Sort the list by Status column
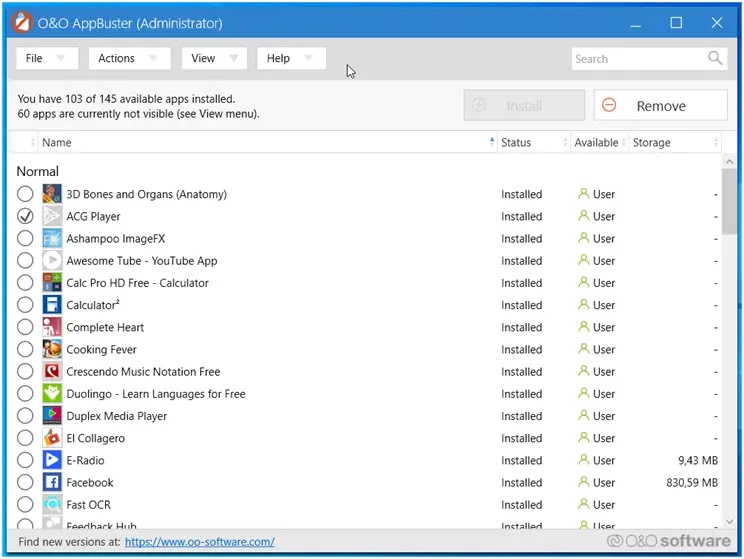 point(534,142)
